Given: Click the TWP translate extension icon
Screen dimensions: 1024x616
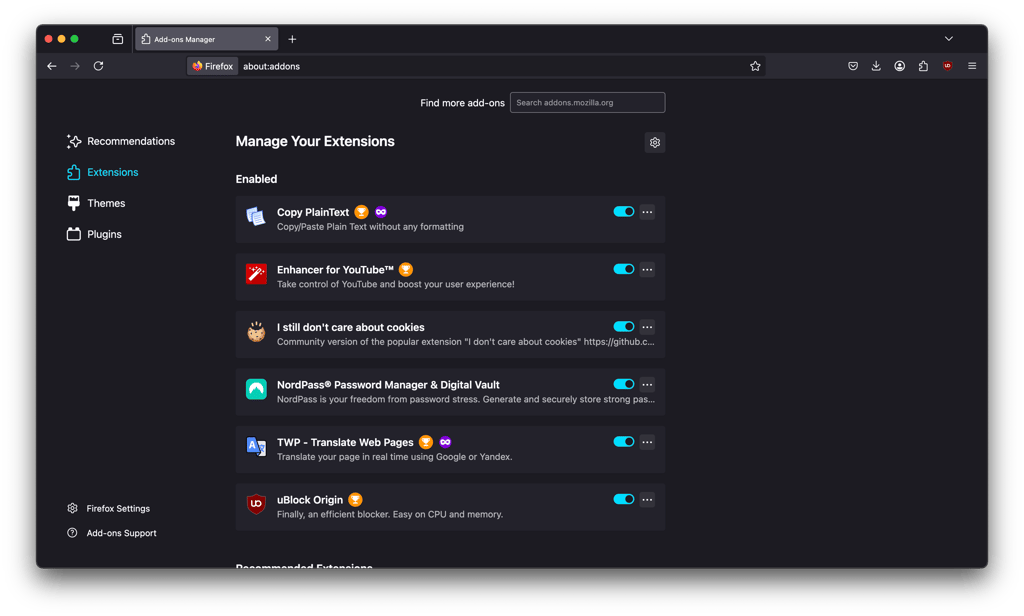Looking at the screenshot, I should tap(256, 446).
